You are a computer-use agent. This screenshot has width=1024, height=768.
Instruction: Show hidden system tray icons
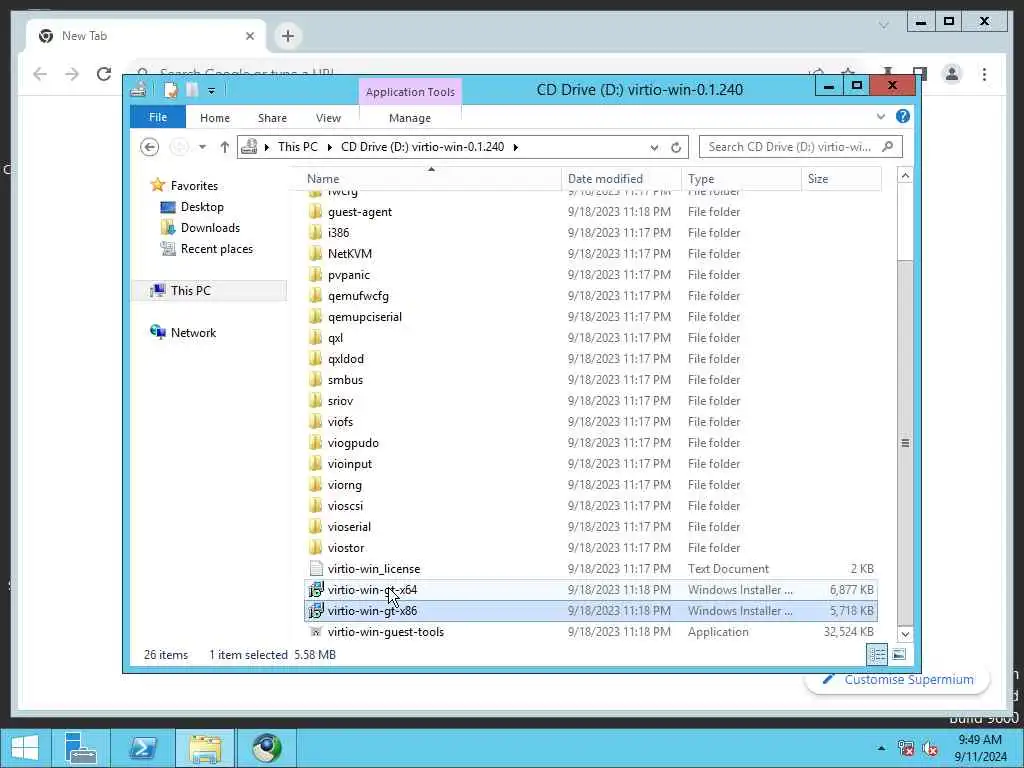coord(882,748)
